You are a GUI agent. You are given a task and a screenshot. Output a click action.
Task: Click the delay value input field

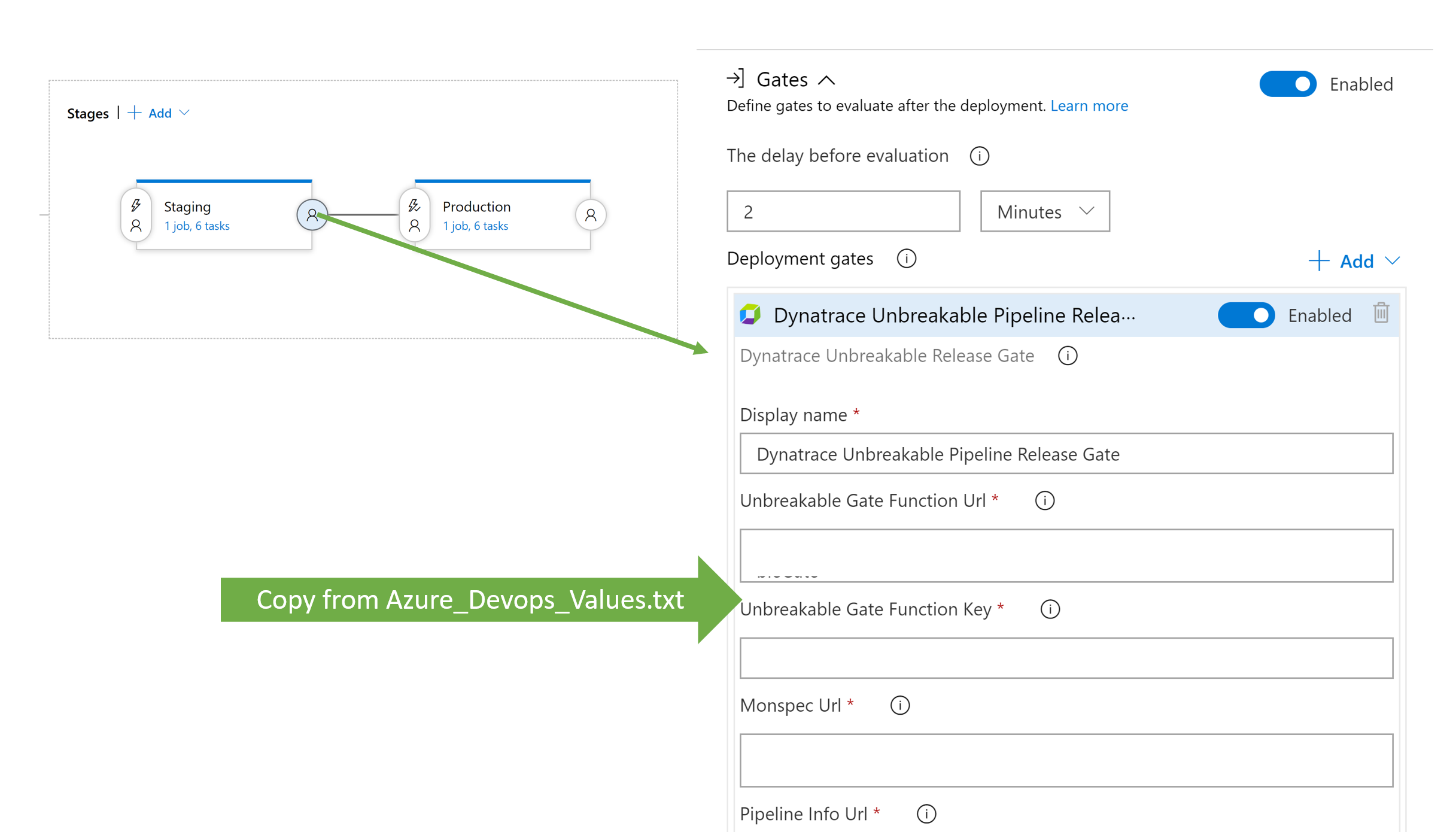point(843,212)
